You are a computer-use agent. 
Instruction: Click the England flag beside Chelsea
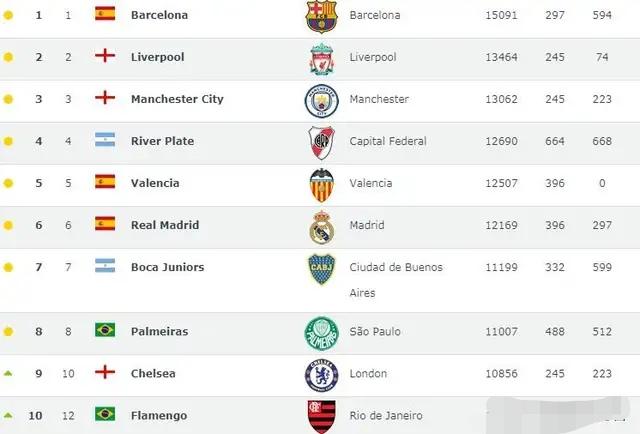[105, 372]
